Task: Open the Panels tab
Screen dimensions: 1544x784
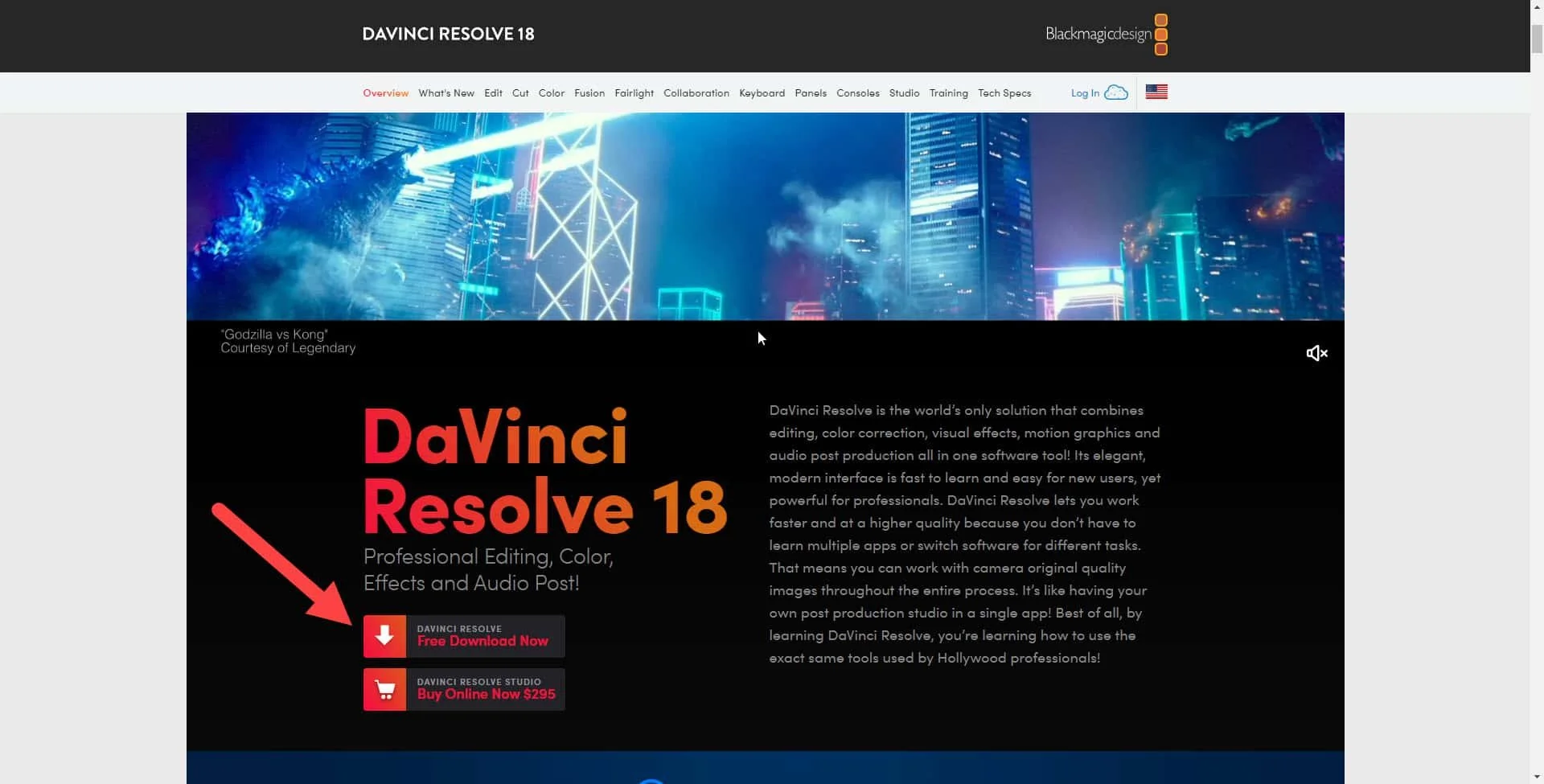Action: (x=811, y=93)
